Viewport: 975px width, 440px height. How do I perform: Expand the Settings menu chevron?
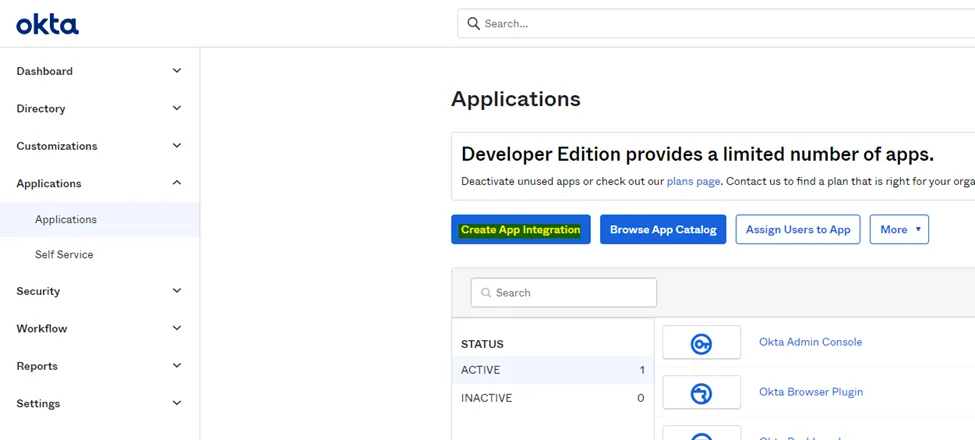click(177, 403)
